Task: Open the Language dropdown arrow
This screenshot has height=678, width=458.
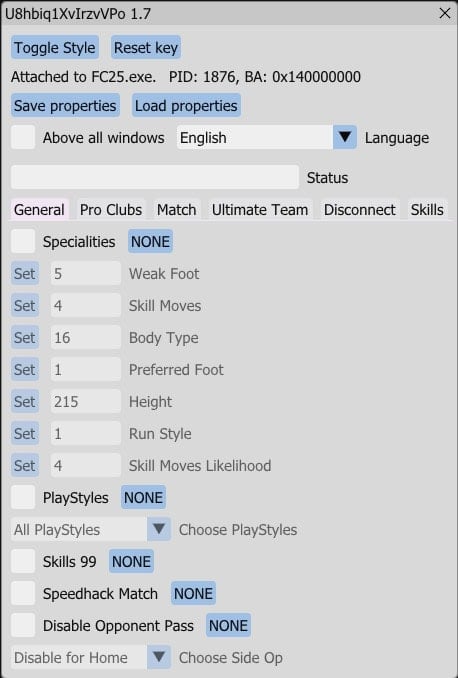Action: (345, 138)
